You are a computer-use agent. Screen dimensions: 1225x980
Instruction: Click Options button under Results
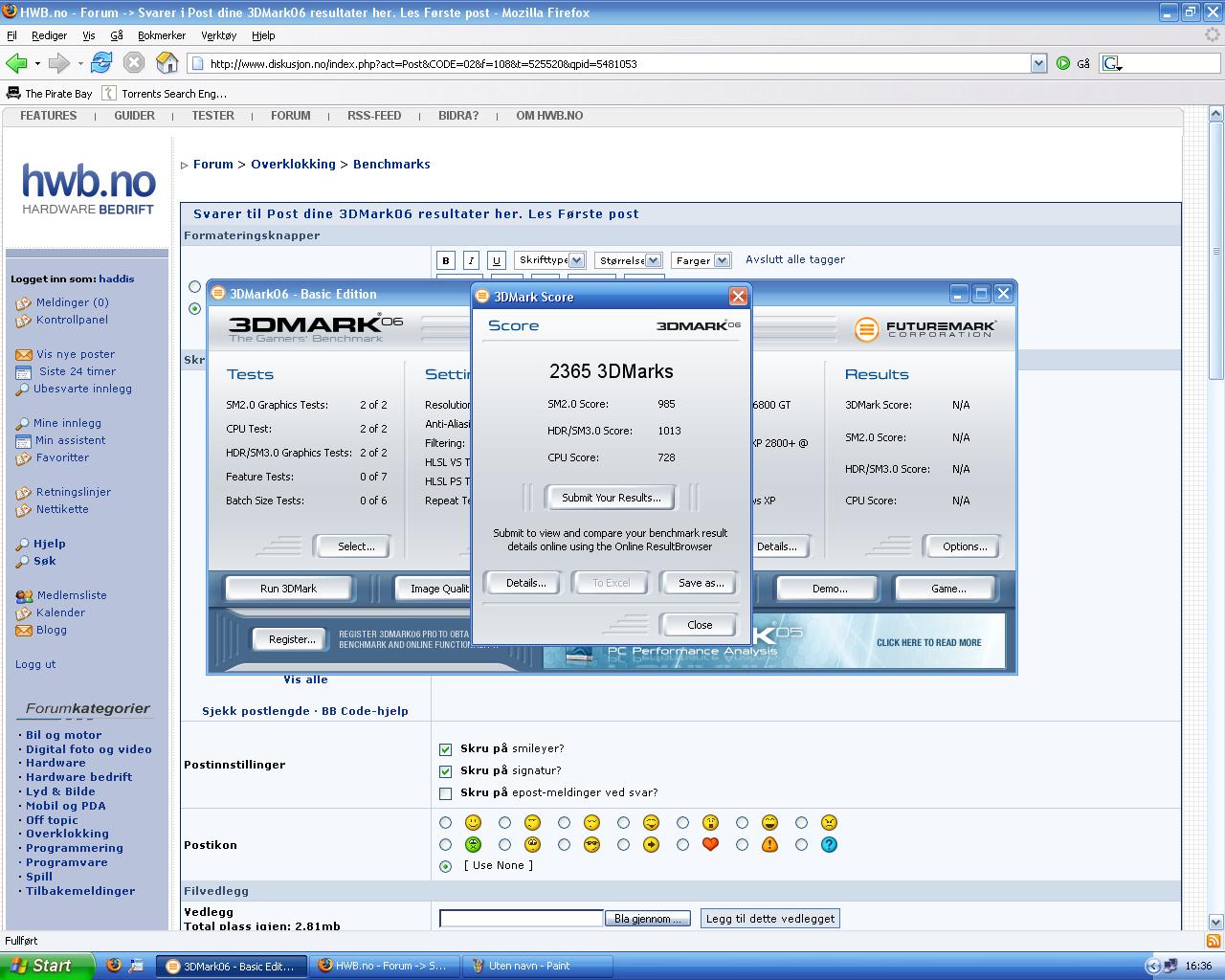pyautogui.click(x=964, y=546)
